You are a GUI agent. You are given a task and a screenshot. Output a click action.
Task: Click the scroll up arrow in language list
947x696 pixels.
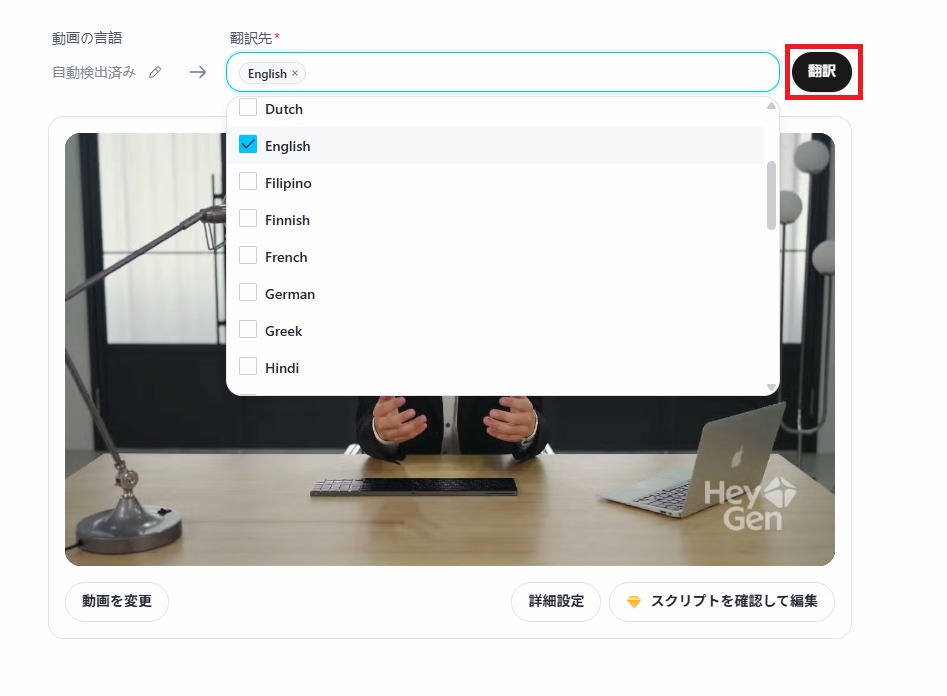(771, 106)
